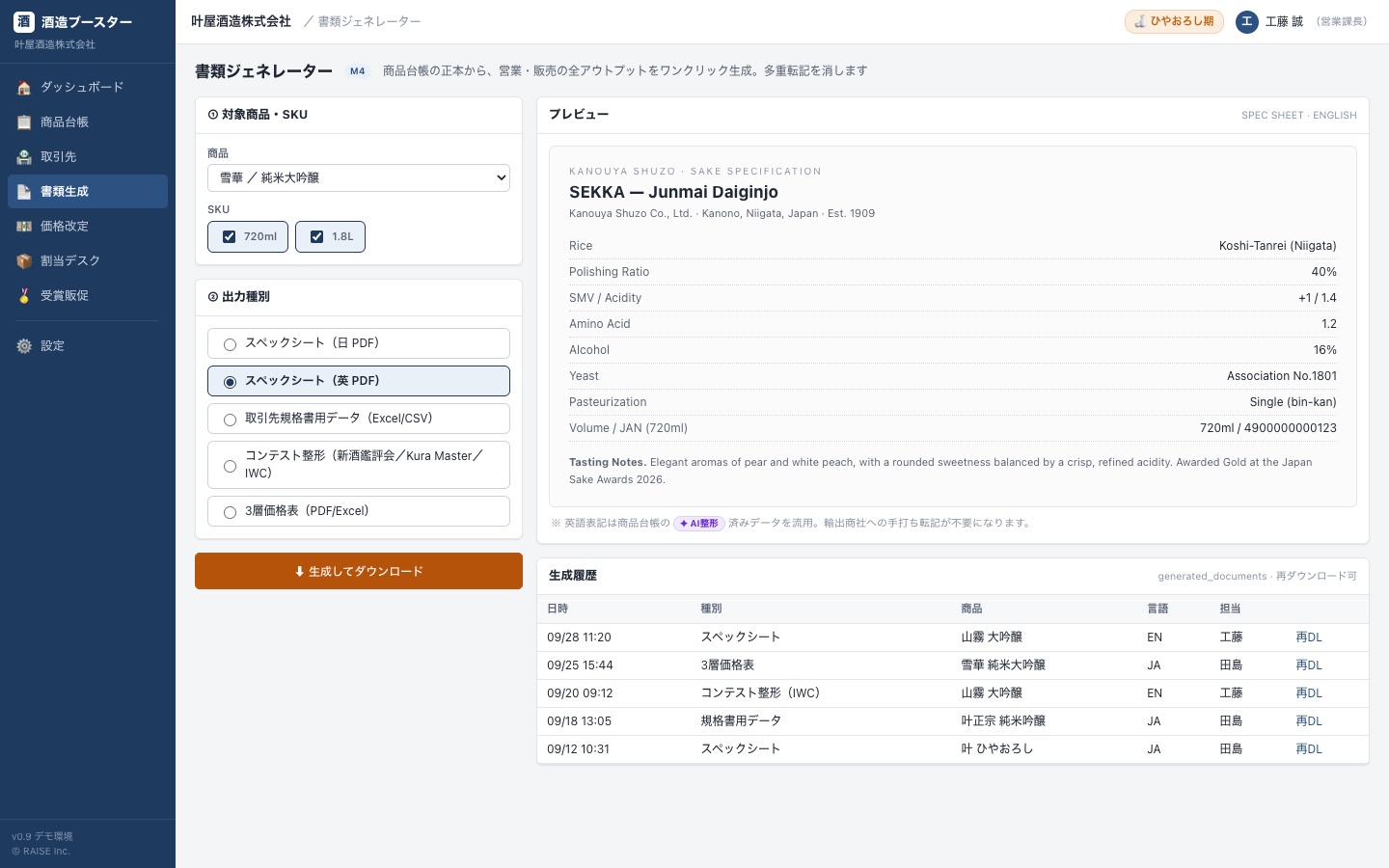
Task: Open 商品台帳 in the sidebar
Action: 88,122
